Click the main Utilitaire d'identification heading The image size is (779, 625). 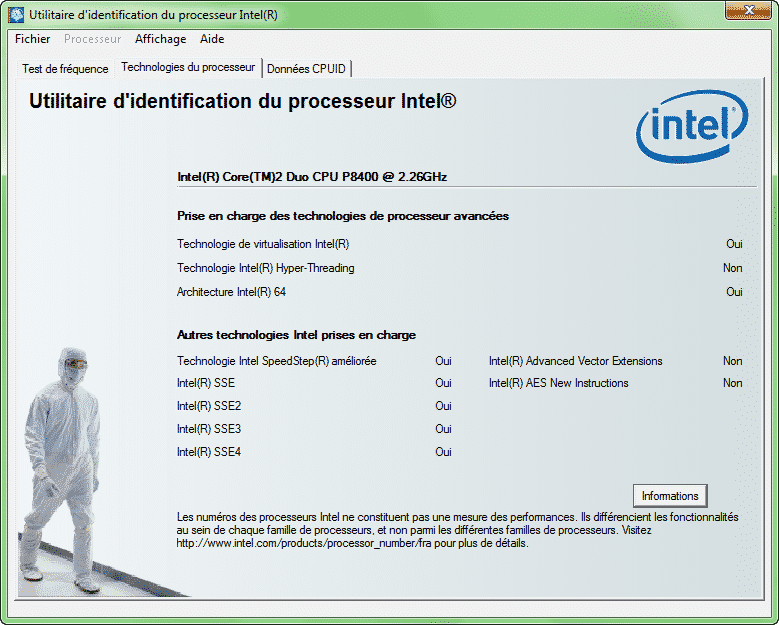pyautogui.click(x=242, y=101)
